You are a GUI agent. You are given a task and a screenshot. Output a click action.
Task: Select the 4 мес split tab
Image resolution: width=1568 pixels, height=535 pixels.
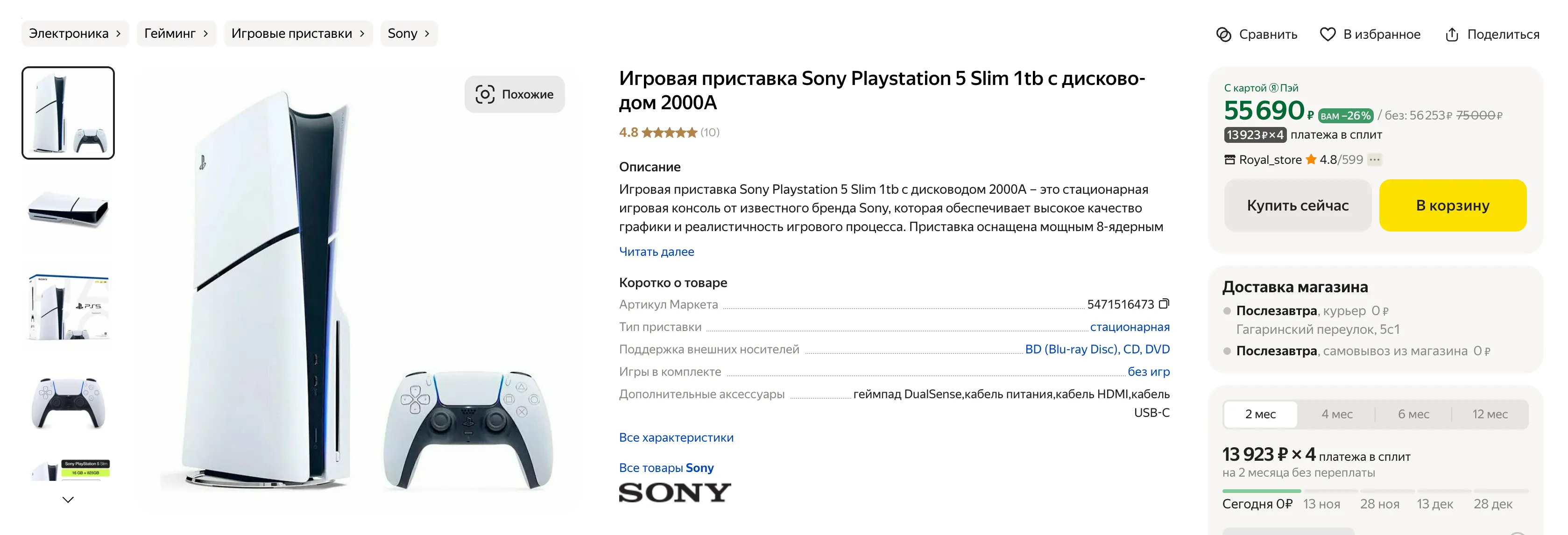[x=1337, y=415]
